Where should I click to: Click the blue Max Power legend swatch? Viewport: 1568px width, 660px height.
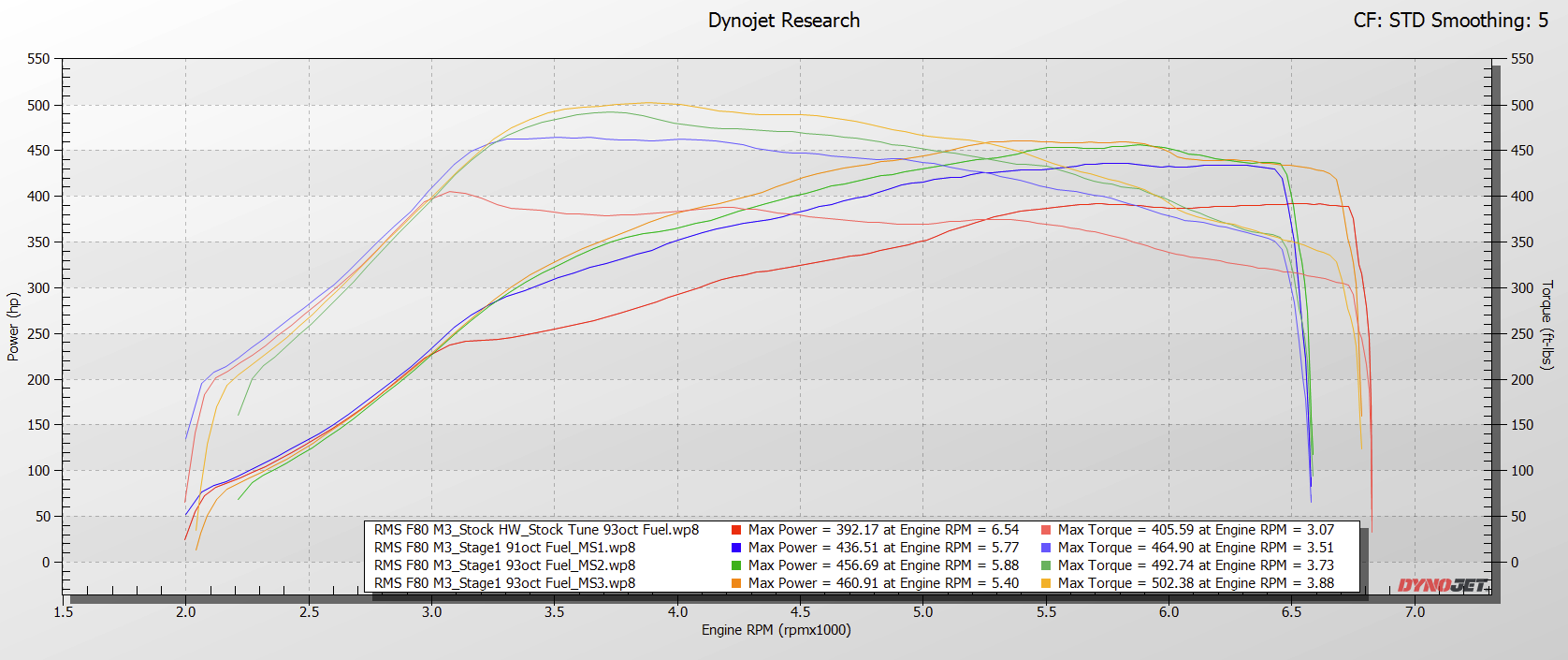[736, 548]
